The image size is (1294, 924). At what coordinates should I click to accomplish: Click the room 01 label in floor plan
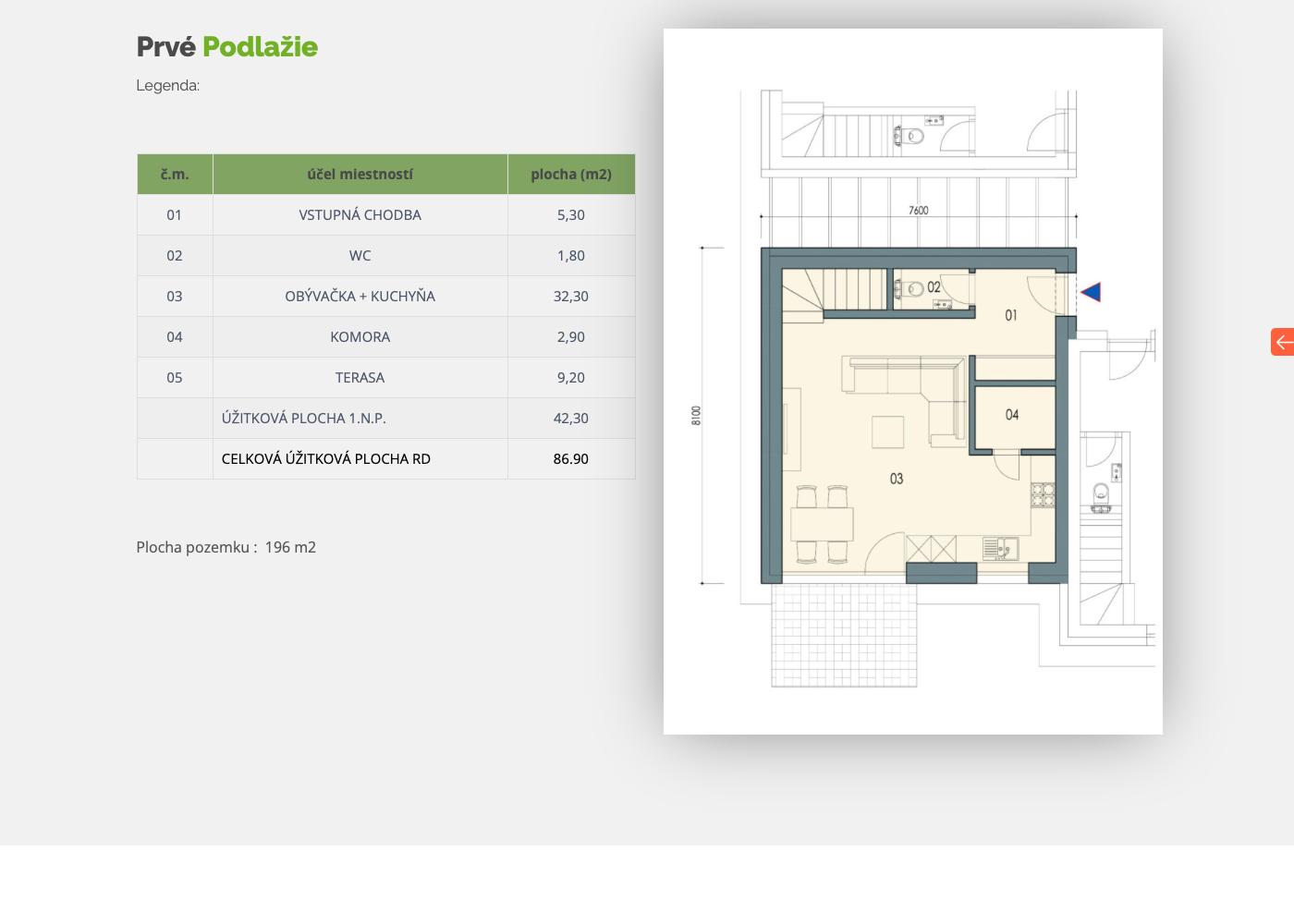1011,315
